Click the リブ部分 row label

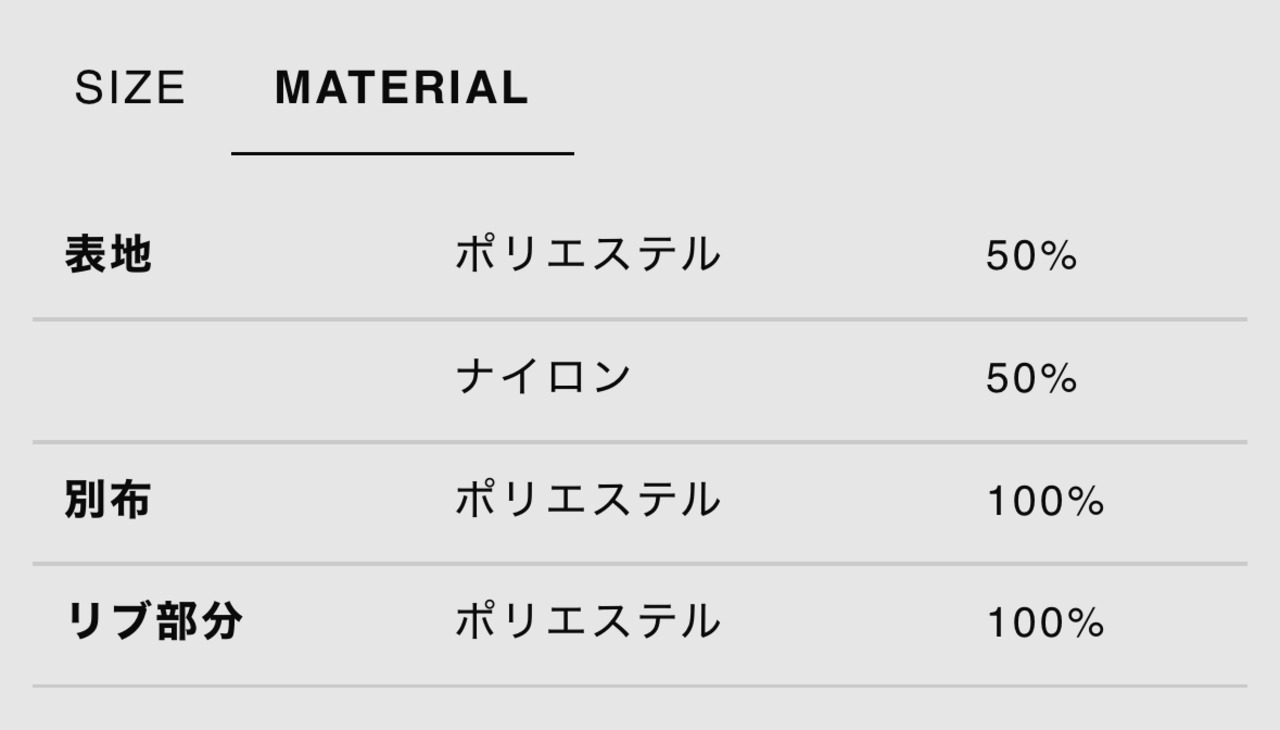click(153, 622)
